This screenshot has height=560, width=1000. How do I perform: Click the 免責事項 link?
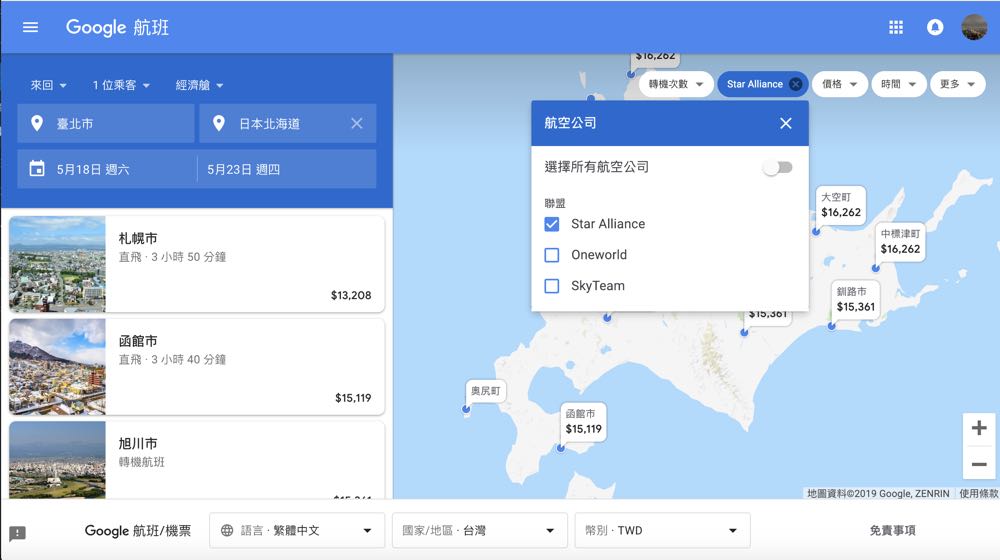[892, 530]
